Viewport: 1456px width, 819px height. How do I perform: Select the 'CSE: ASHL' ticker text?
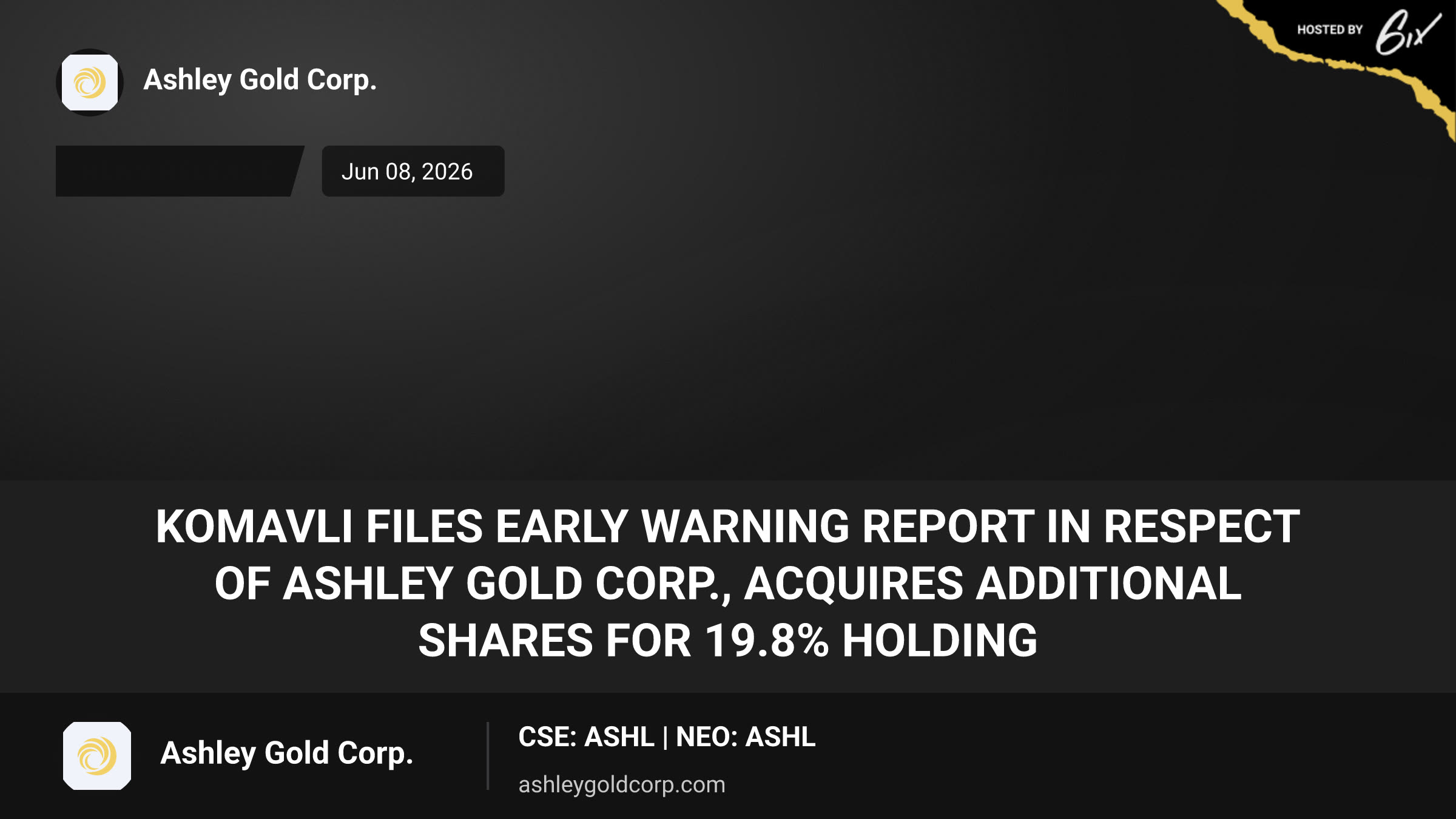586,737
